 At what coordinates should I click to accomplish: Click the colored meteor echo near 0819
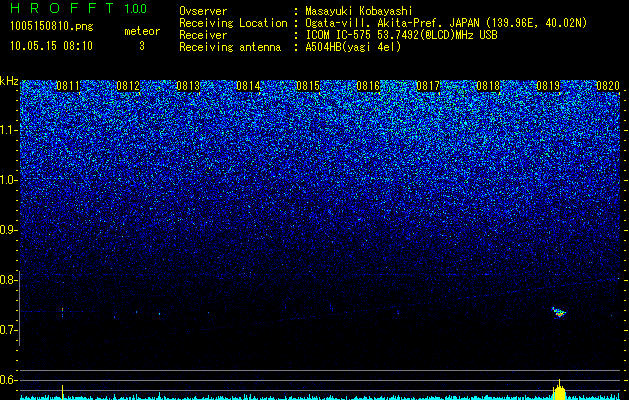tap(559, 312)
